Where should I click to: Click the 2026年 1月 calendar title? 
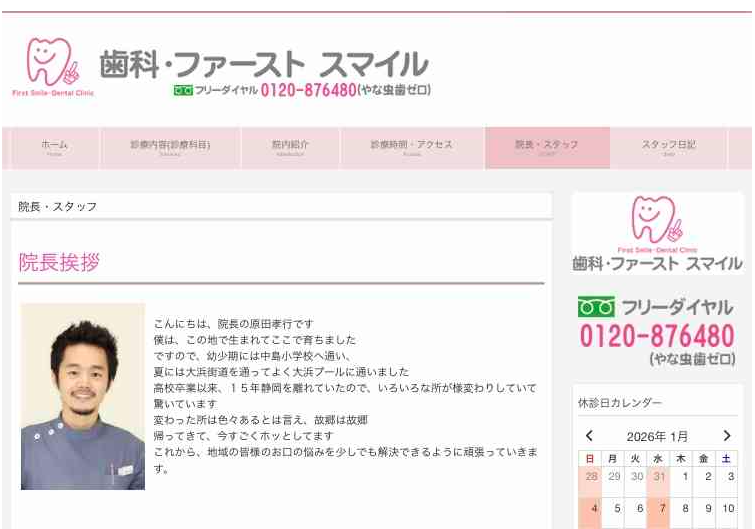[x=657, y=436]
